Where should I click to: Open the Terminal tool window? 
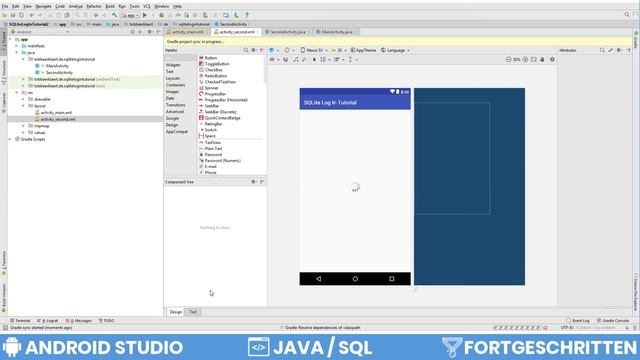coord(20,321)
